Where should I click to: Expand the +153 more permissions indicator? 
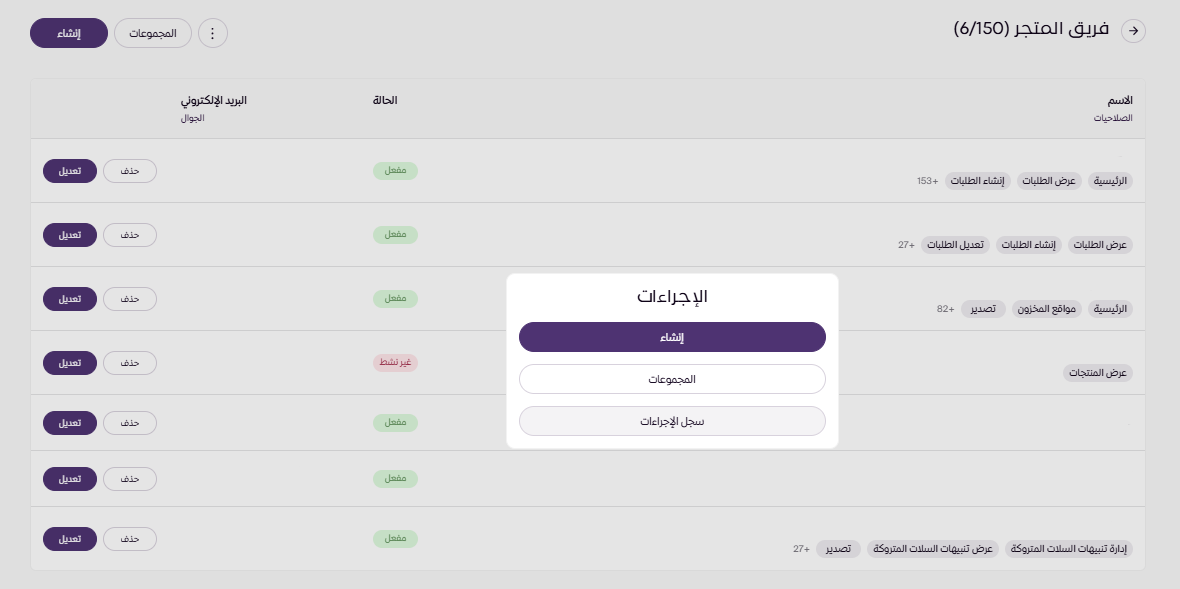(x=928, y=181)
